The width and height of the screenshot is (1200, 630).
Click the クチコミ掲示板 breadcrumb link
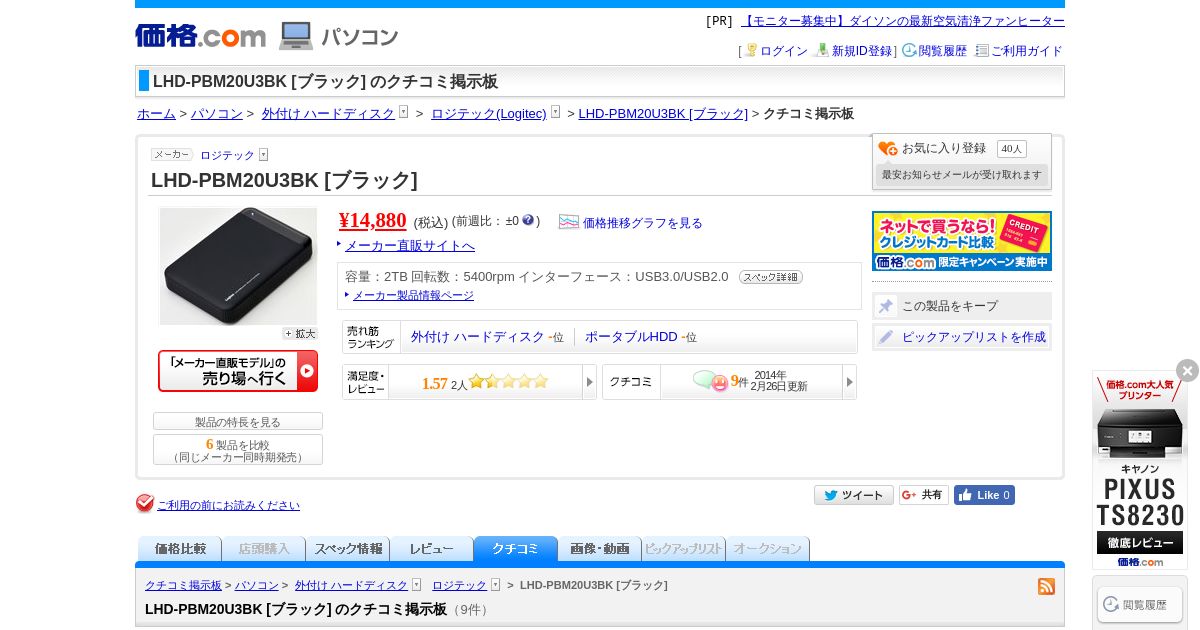click(183, 585)
